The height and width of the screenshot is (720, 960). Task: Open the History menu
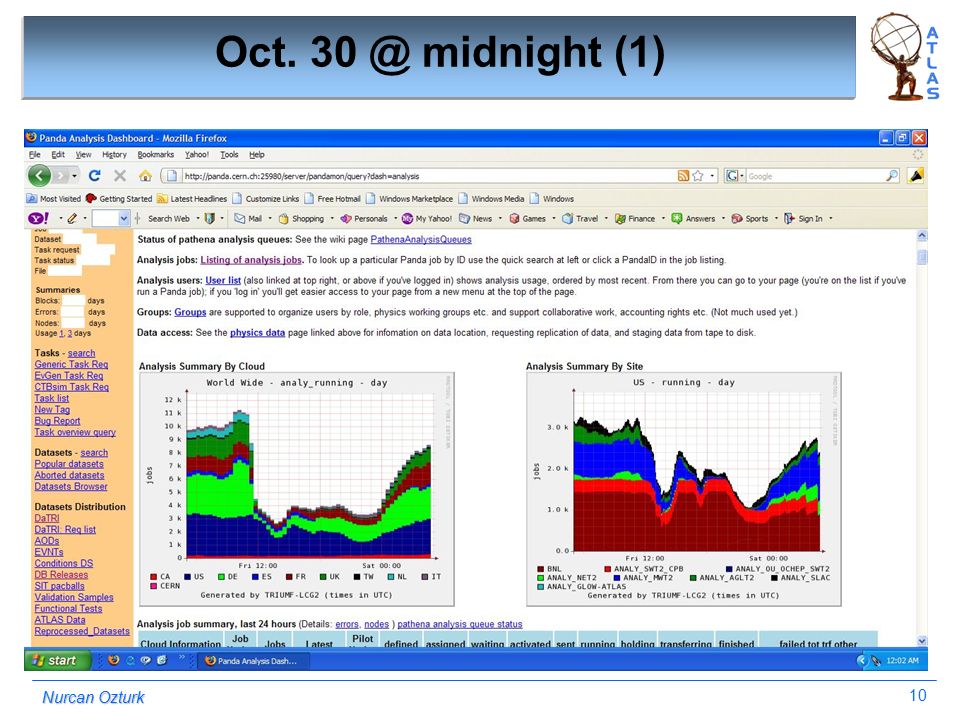114,155
